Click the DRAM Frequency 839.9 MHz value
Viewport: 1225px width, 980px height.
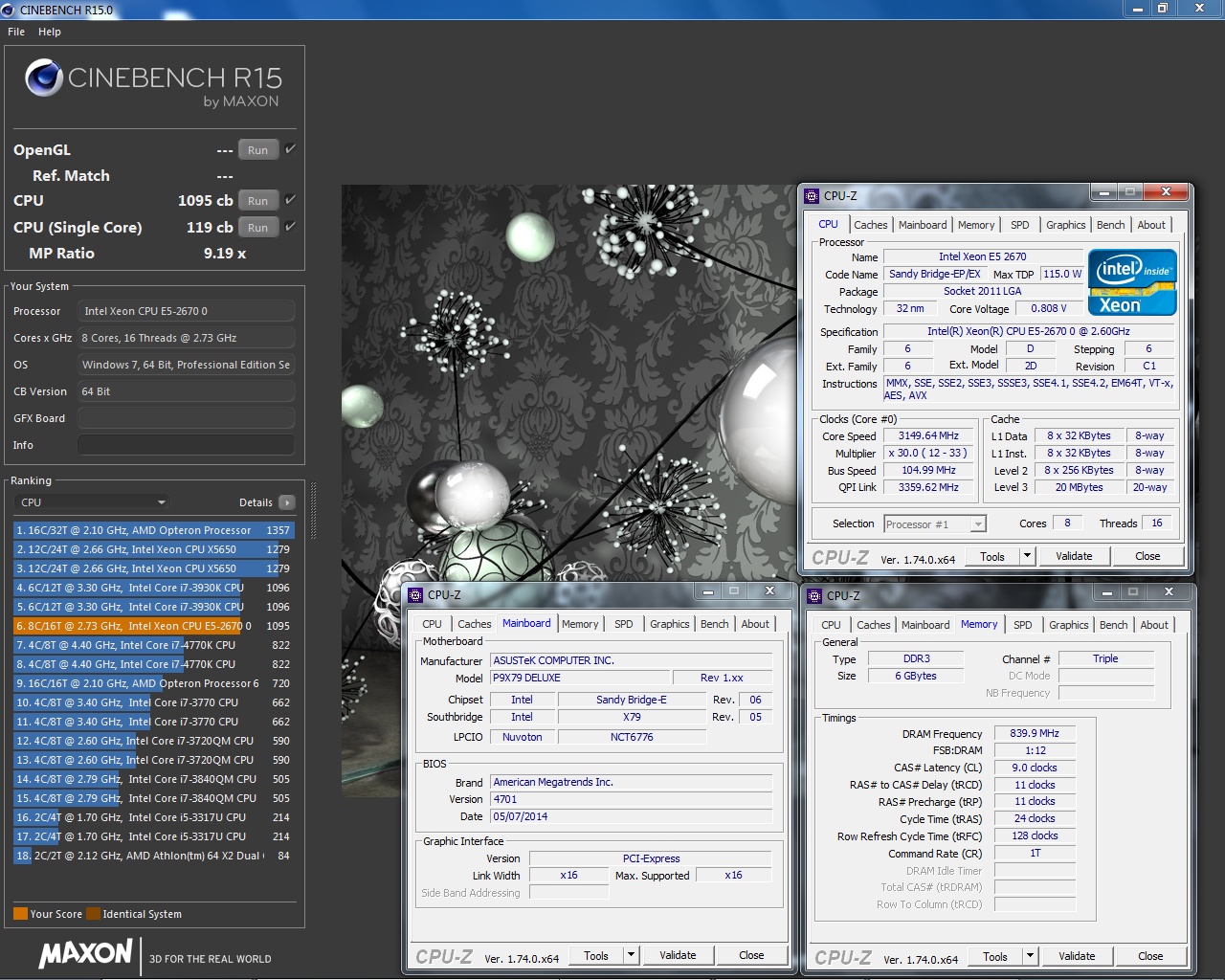(x=1035, y=734)
